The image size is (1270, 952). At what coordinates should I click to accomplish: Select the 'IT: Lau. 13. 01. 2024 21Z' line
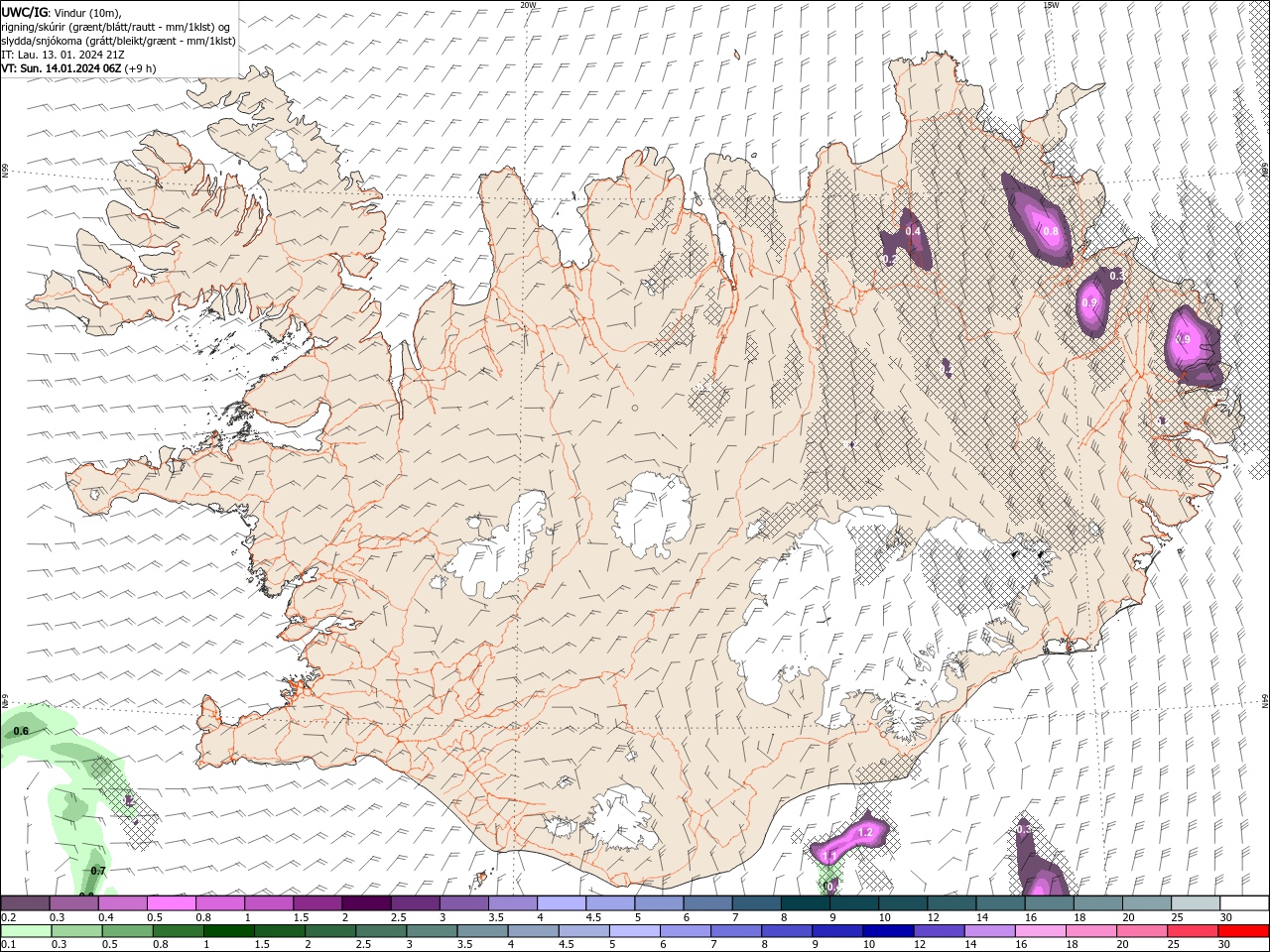[62, 55]
